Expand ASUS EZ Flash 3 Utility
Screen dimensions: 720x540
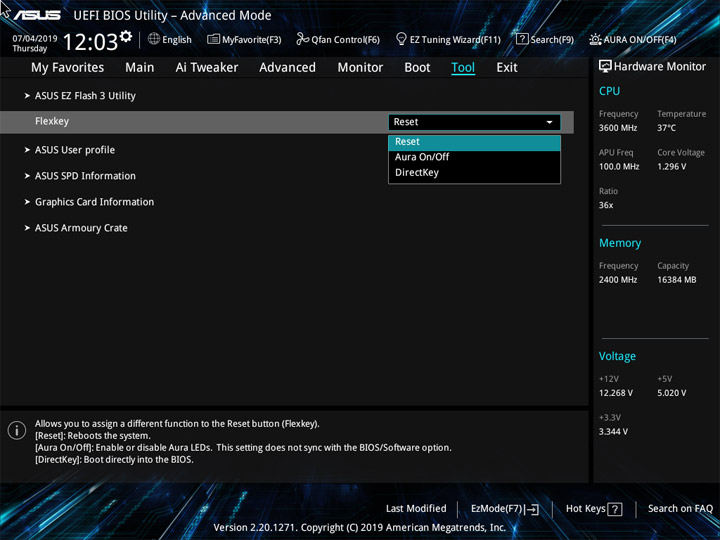pos(85,96)
